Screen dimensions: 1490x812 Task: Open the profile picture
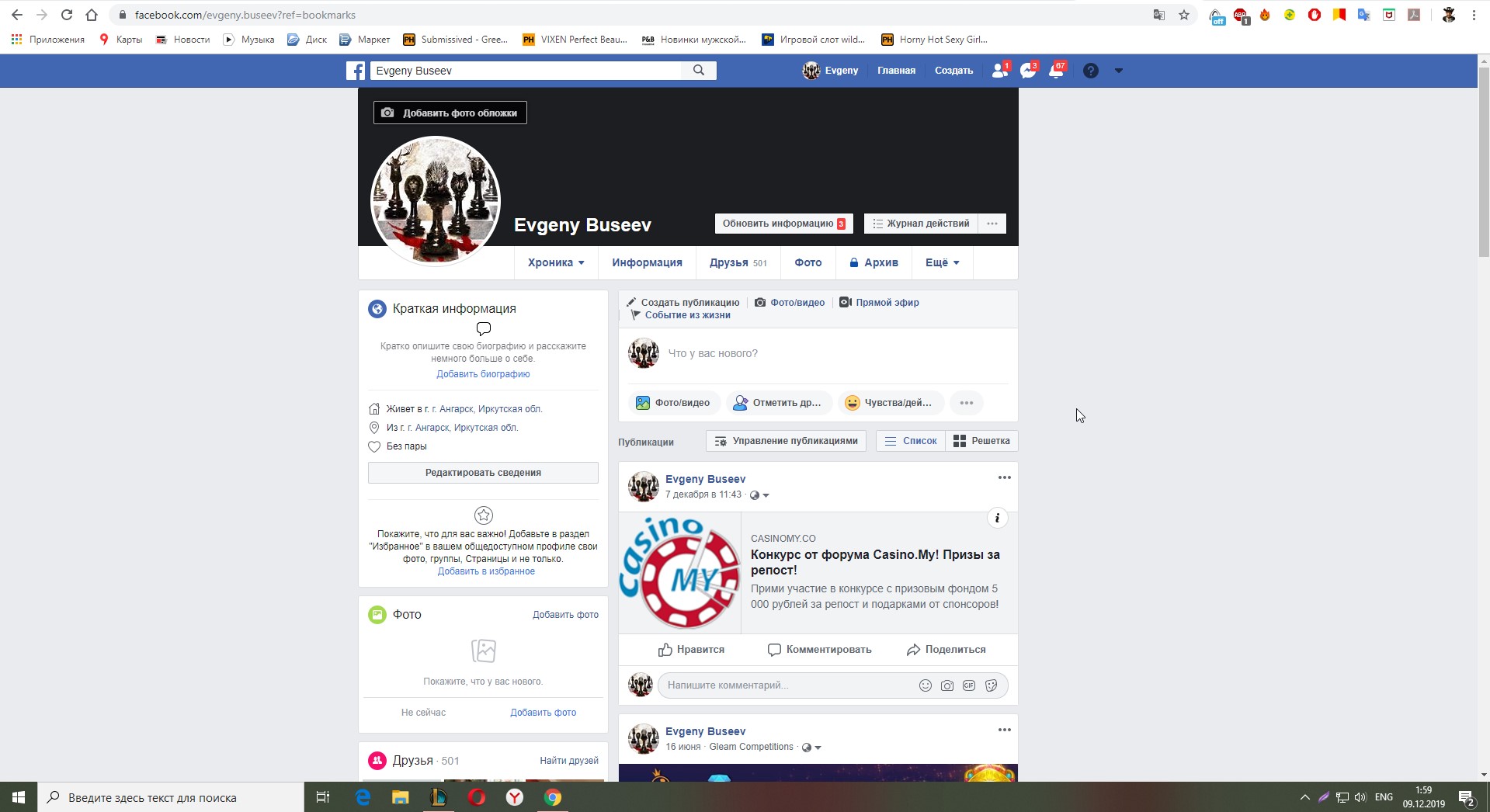(x=436, y=201)
